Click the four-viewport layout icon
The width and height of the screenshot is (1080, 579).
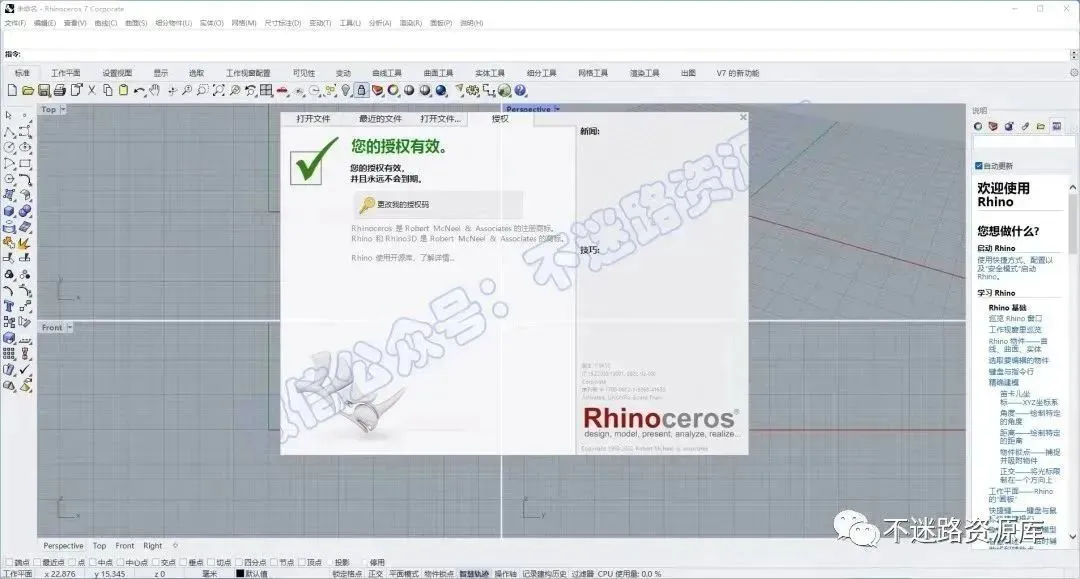tap(267, 90)
